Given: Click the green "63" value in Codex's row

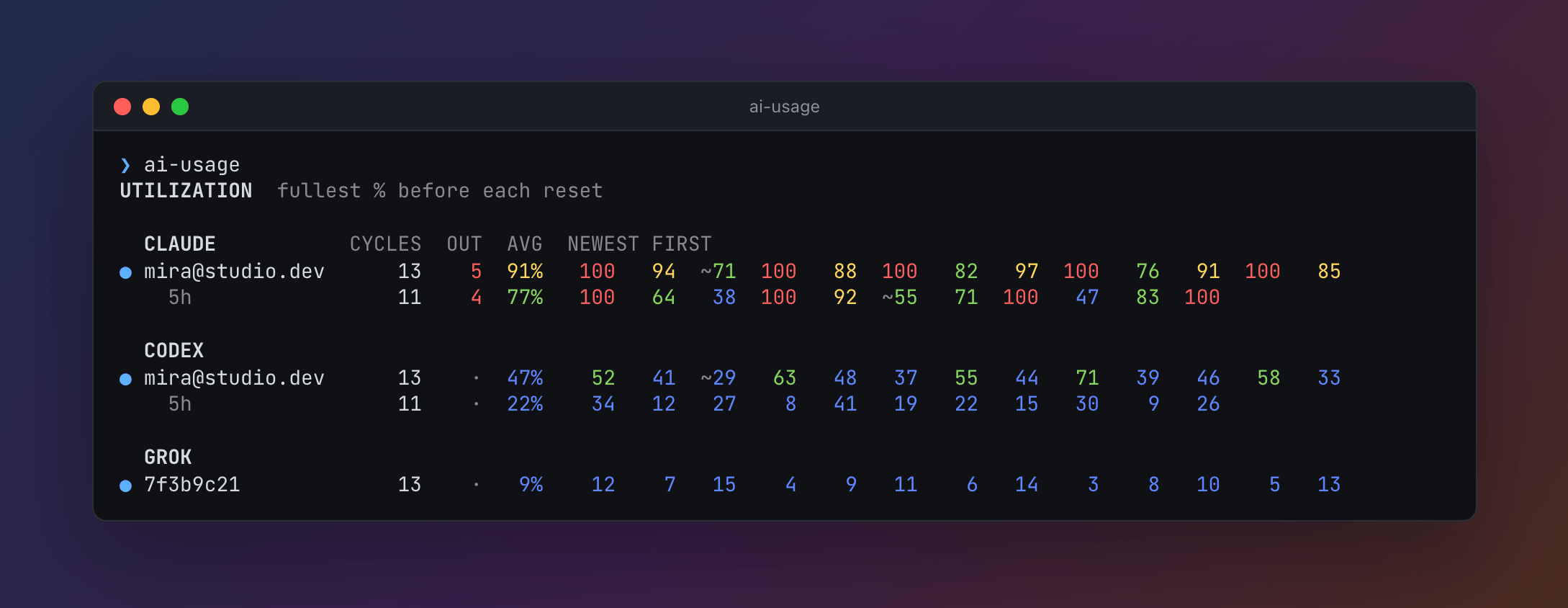Looking at the screenshot, I should (785, 378).
